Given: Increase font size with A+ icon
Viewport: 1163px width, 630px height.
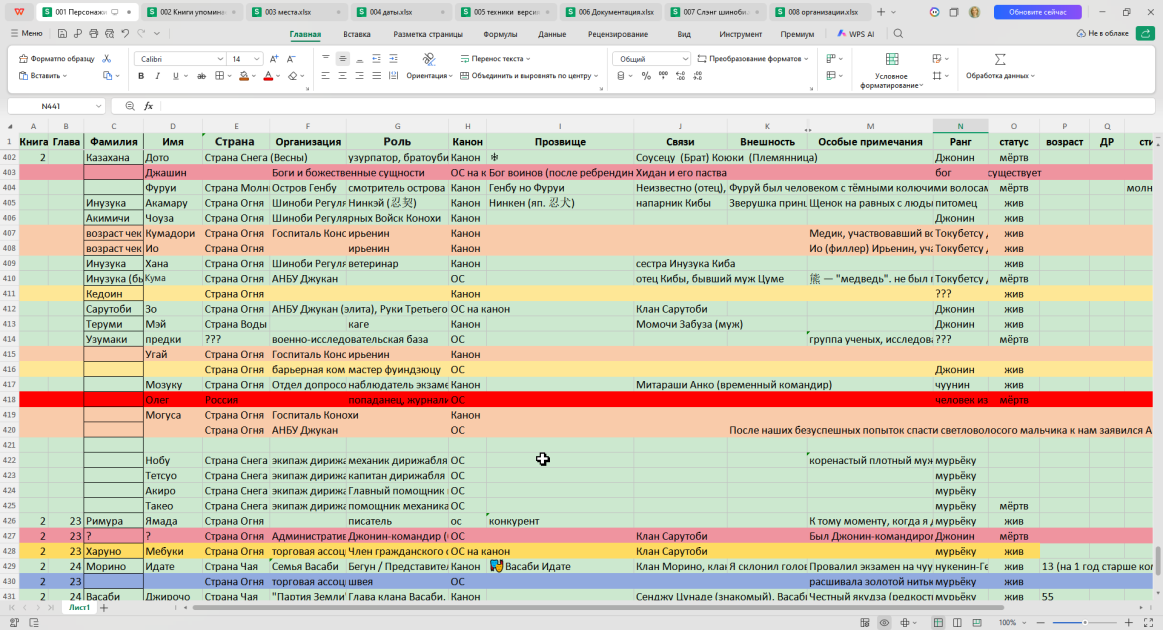Looking at the screenshot, I should pyautogui.click(x=274, y=59).
